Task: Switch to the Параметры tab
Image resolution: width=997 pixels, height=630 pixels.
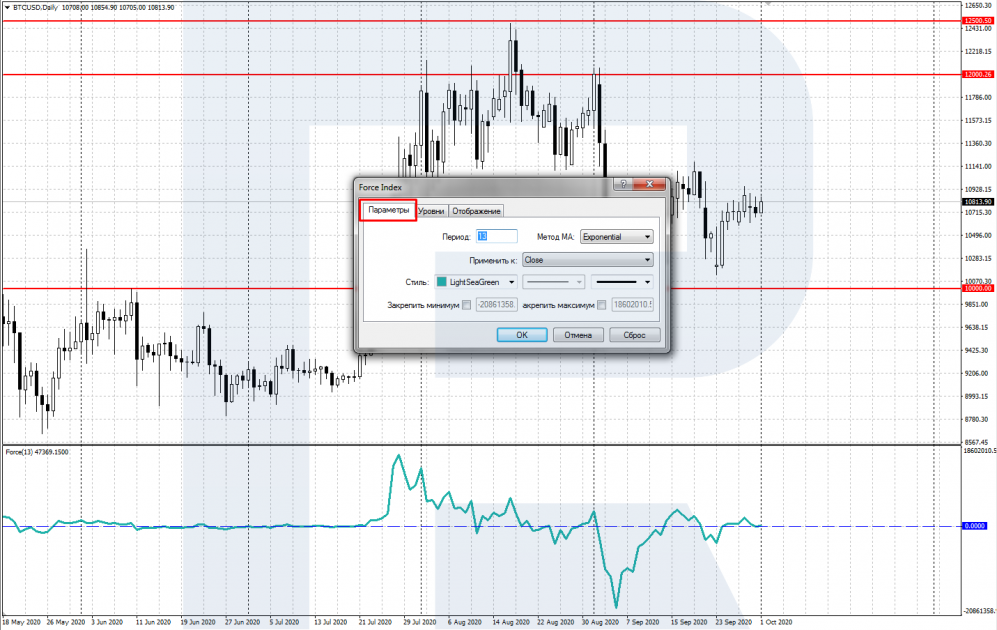Action: tap(387, 210)
